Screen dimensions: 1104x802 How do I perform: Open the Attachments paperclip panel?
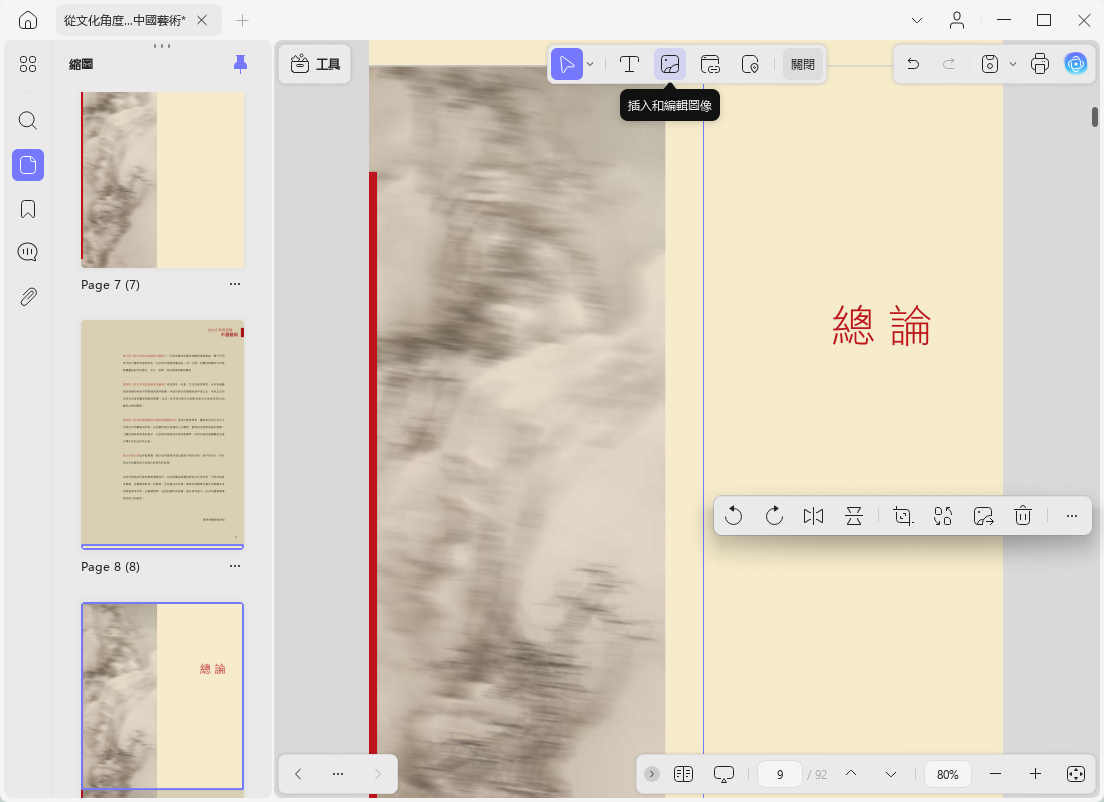pos(28,296)
